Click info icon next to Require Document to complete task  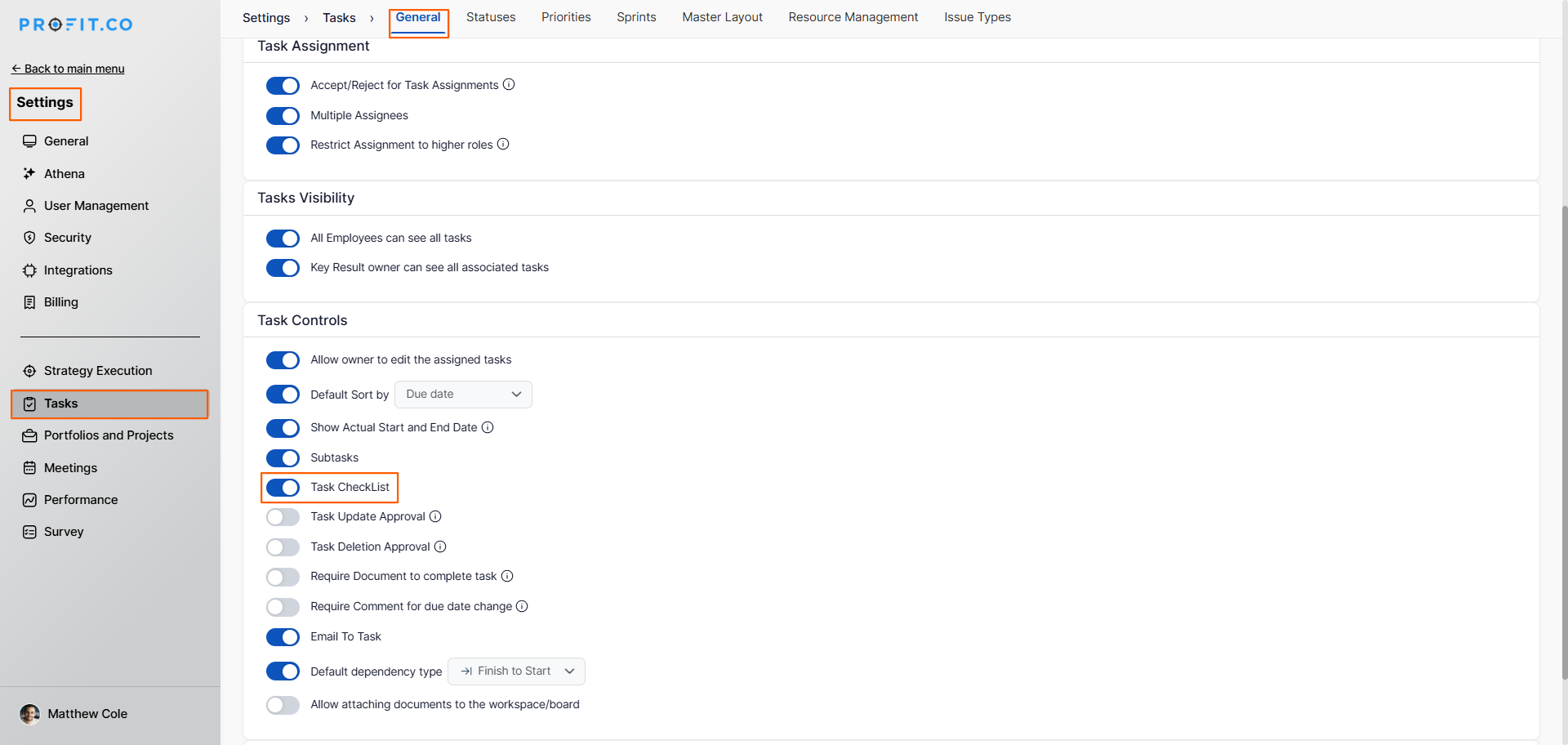click(x=507, y=576)
